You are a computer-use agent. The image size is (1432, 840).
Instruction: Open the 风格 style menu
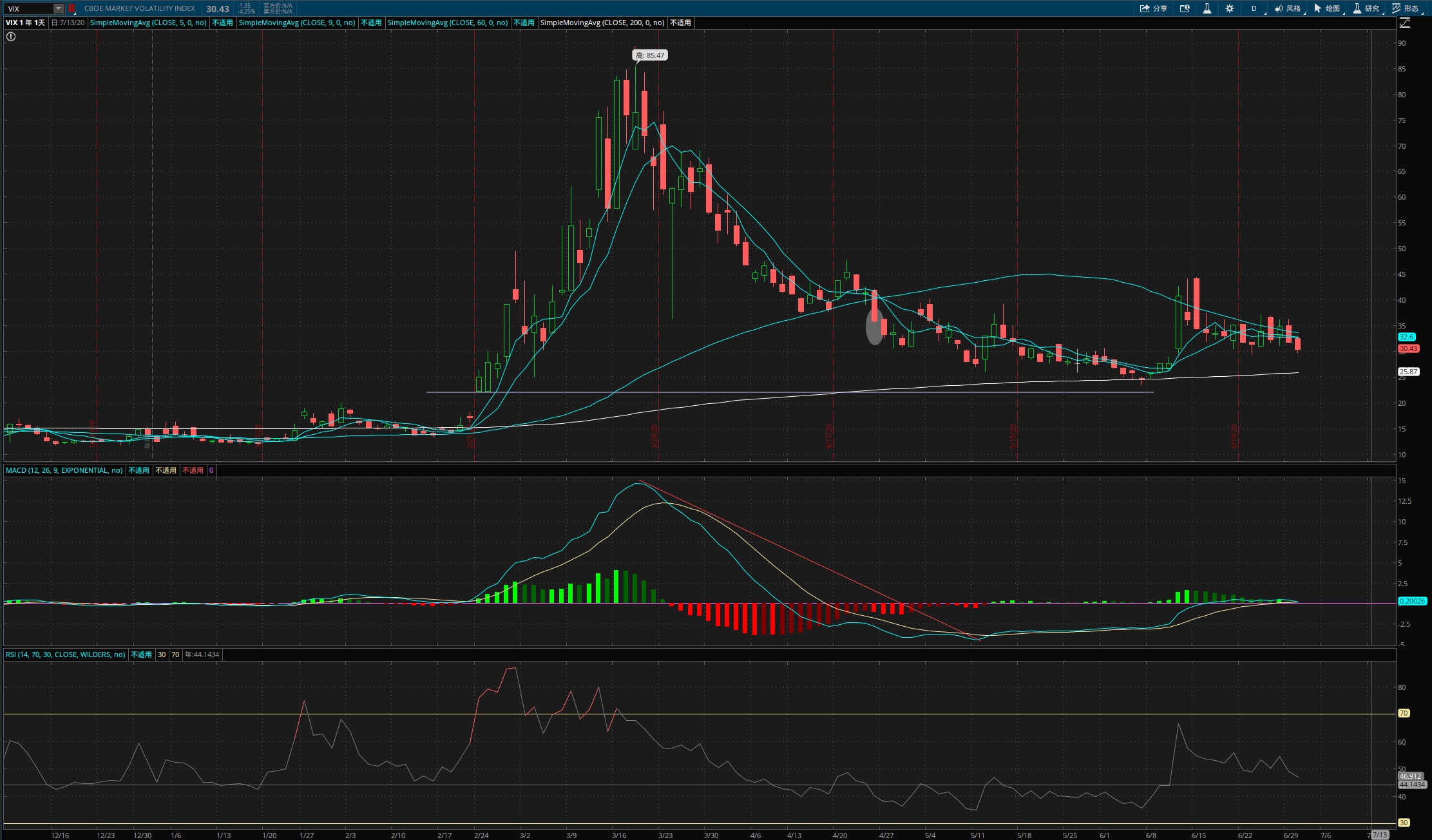pyautogui.click(x=1288, y=8)
